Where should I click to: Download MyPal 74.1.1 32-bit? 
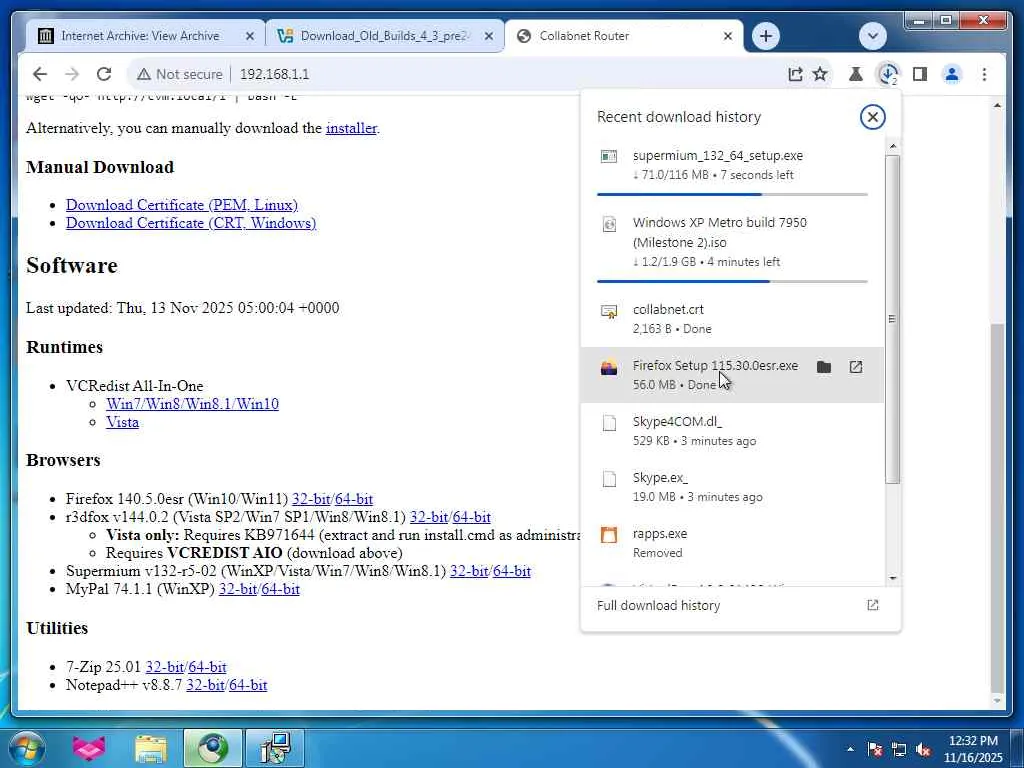[238, 588]
